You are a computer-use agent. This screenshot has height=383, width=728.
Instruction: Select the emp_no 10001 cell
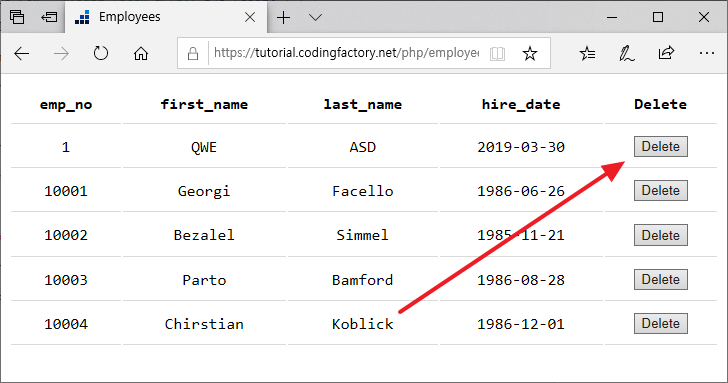(66, 191)
